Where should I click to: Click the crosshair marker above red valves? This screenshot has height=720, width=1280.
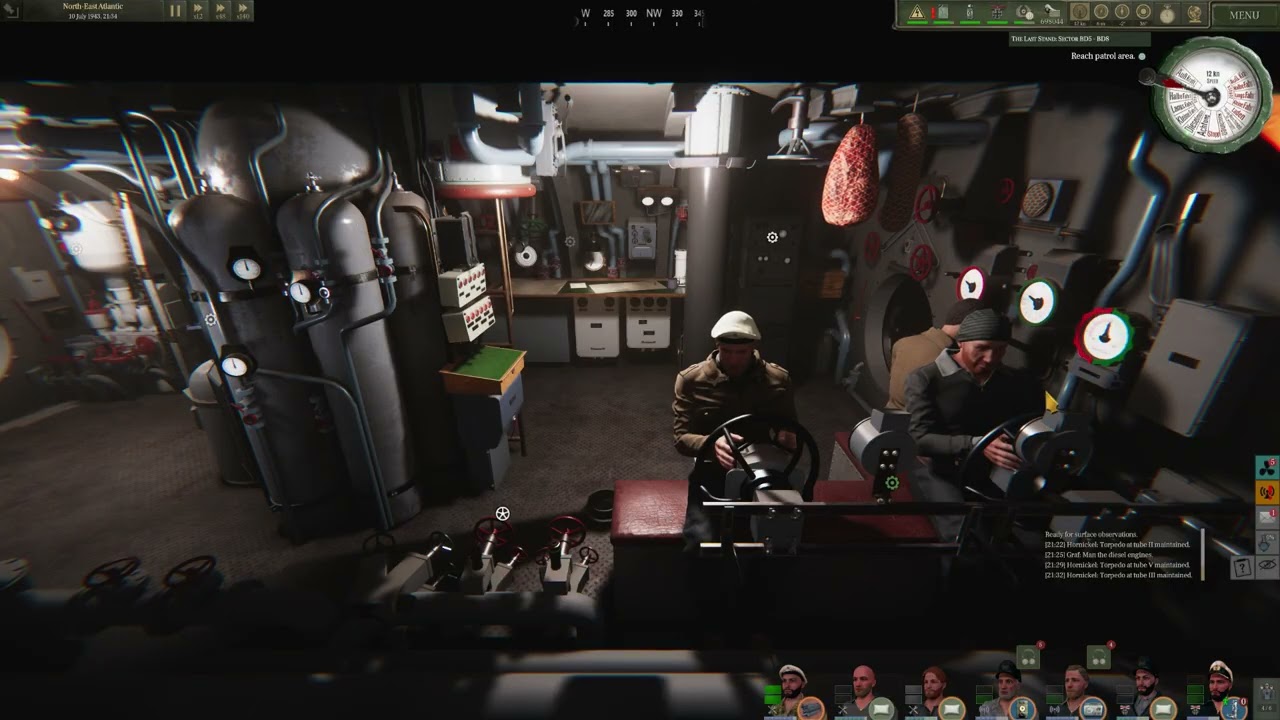(503, 514)
